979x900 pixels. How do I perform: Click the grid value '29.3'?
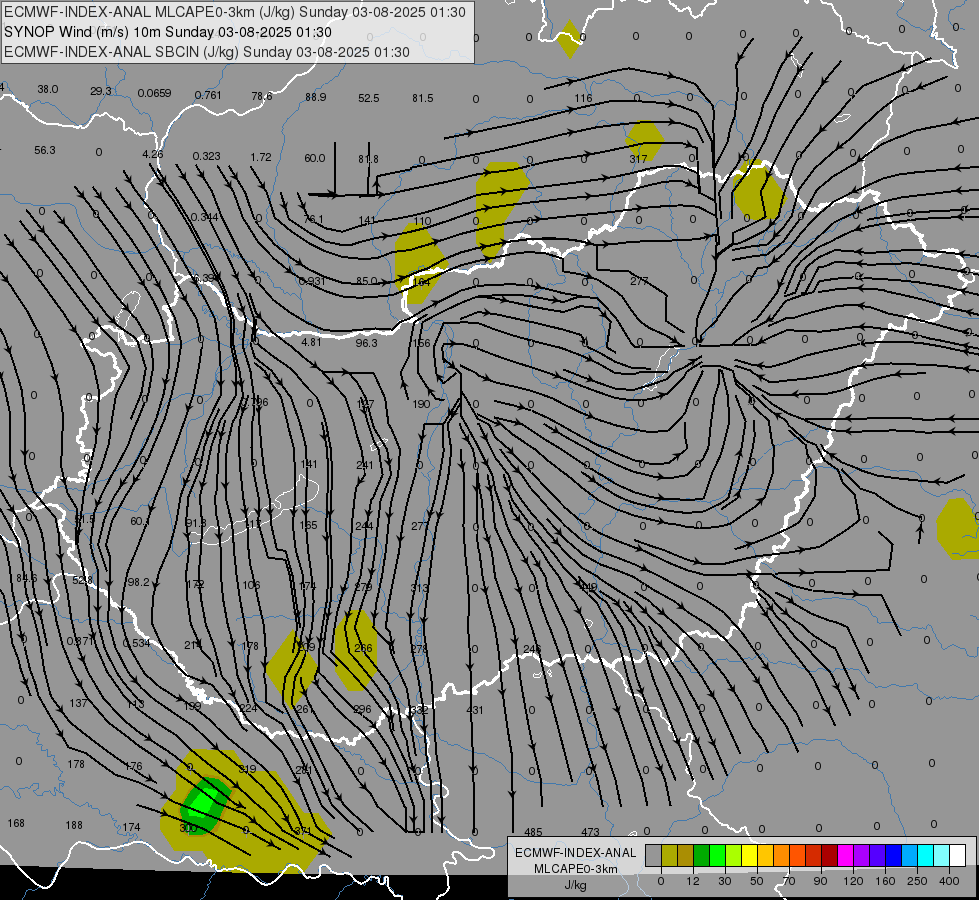[101, 91]
